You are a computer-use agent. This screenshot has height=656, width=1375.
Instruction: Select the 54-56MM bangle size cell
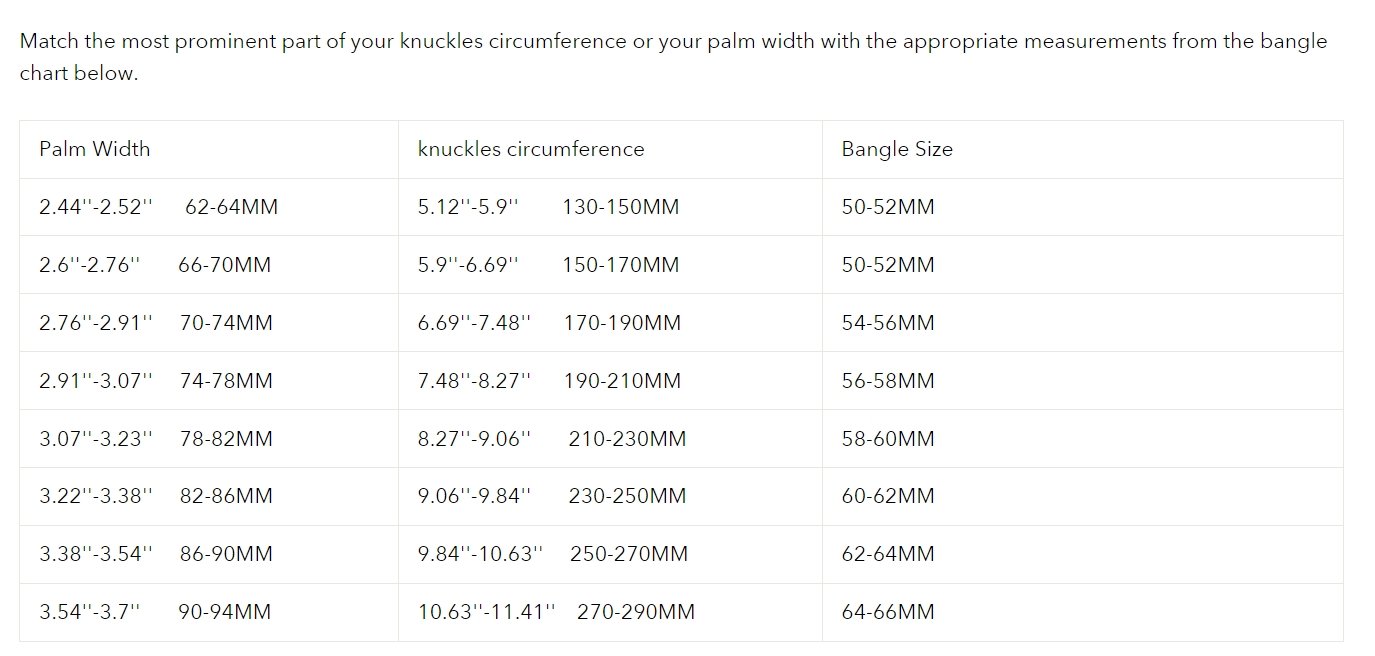pyautogui.click(x=888, y=323)
